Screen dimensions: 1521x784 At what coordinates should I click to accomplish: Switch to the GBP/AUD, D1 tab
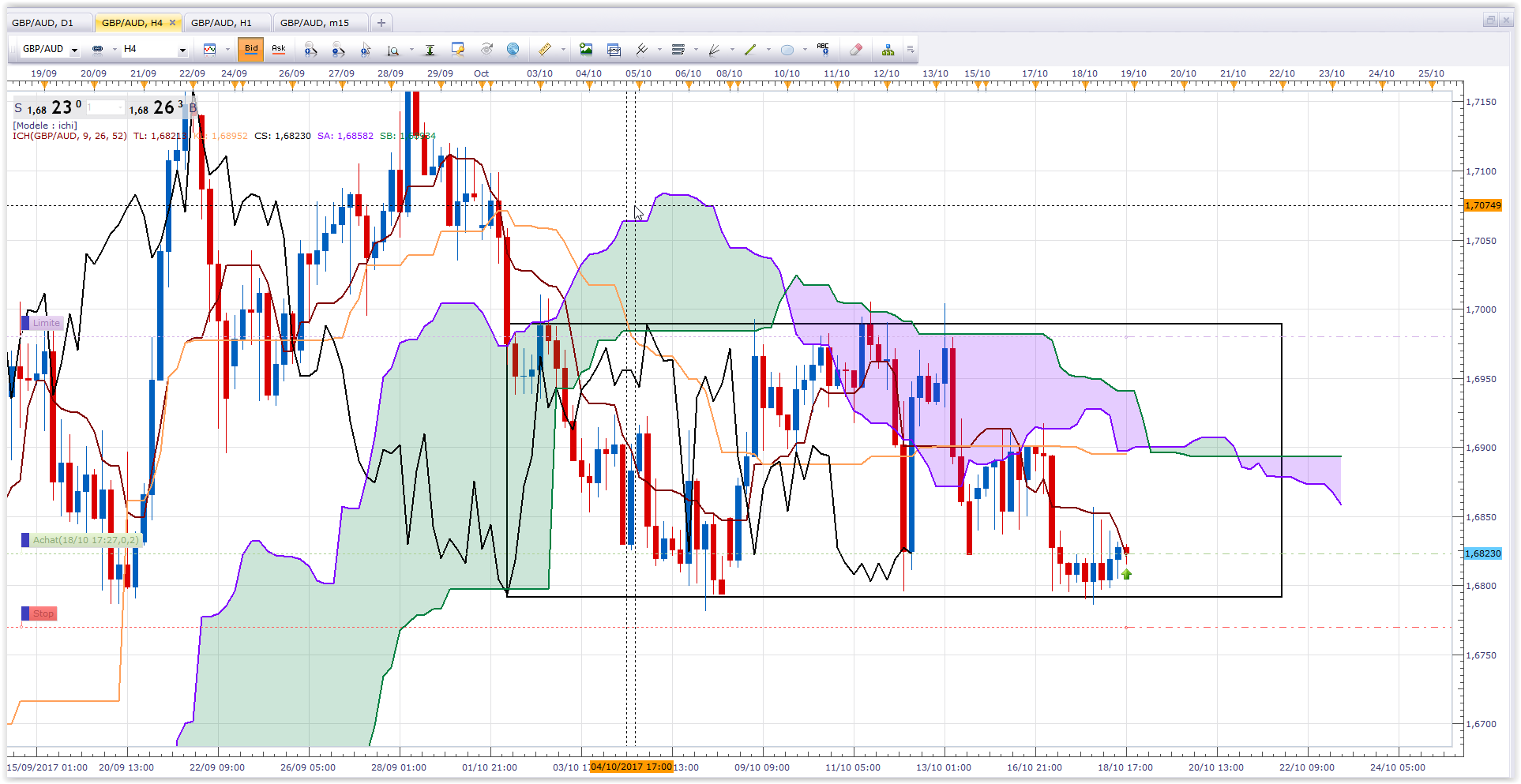pyautogui.click(x=43, y=23)
